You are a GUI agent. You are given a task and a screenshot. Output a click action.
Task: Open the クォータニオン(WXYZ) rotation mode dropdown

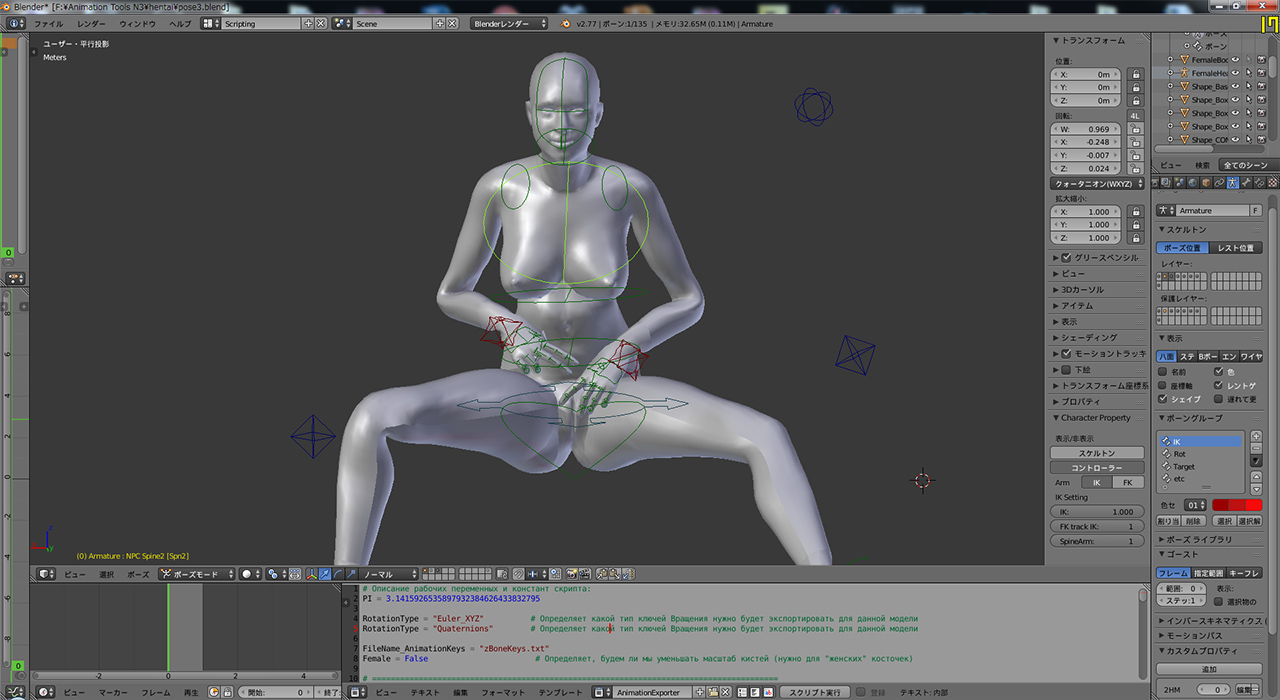(1098, 184)
